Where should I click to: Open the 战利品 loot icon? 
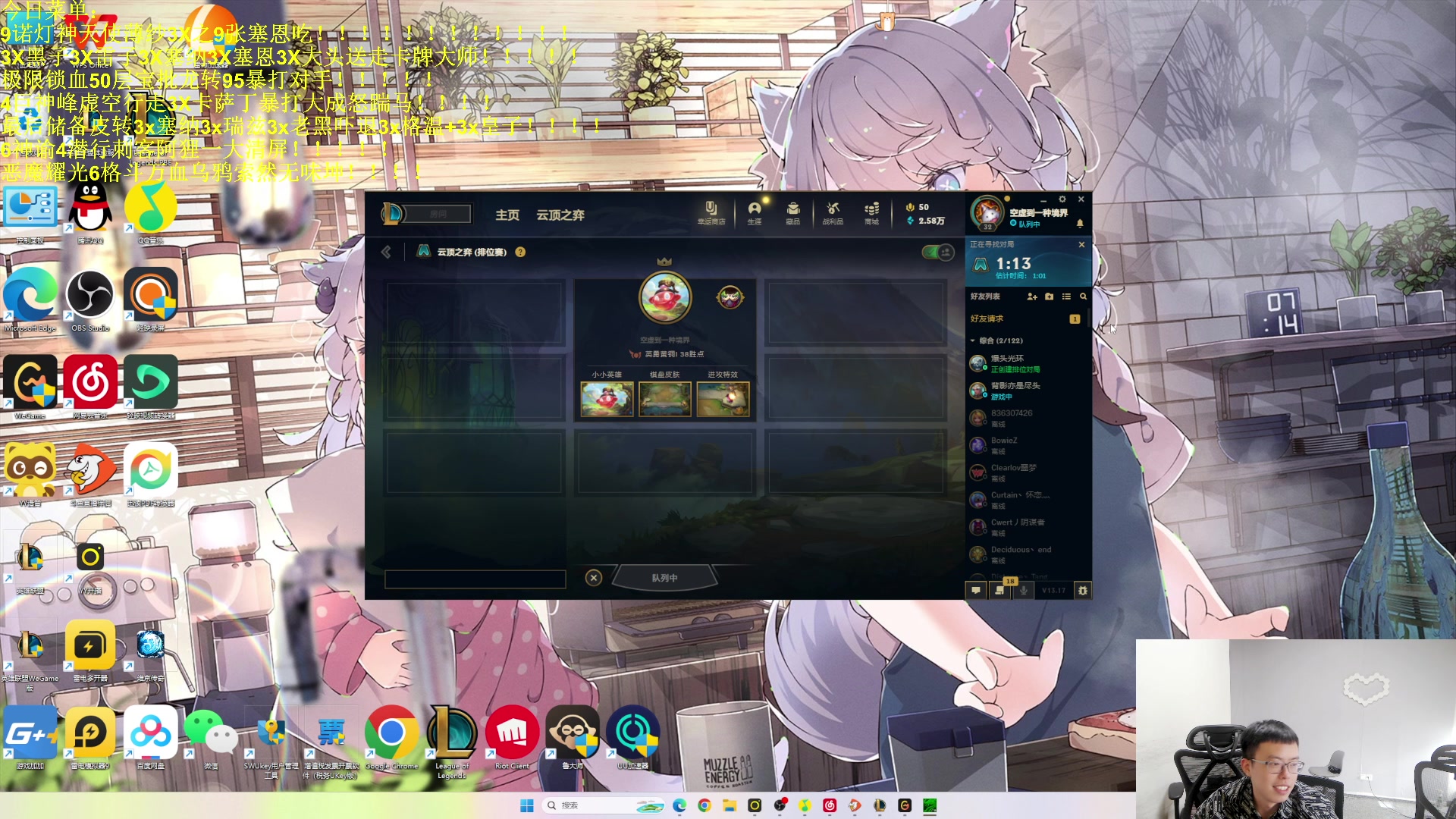[x=833, y=213]
